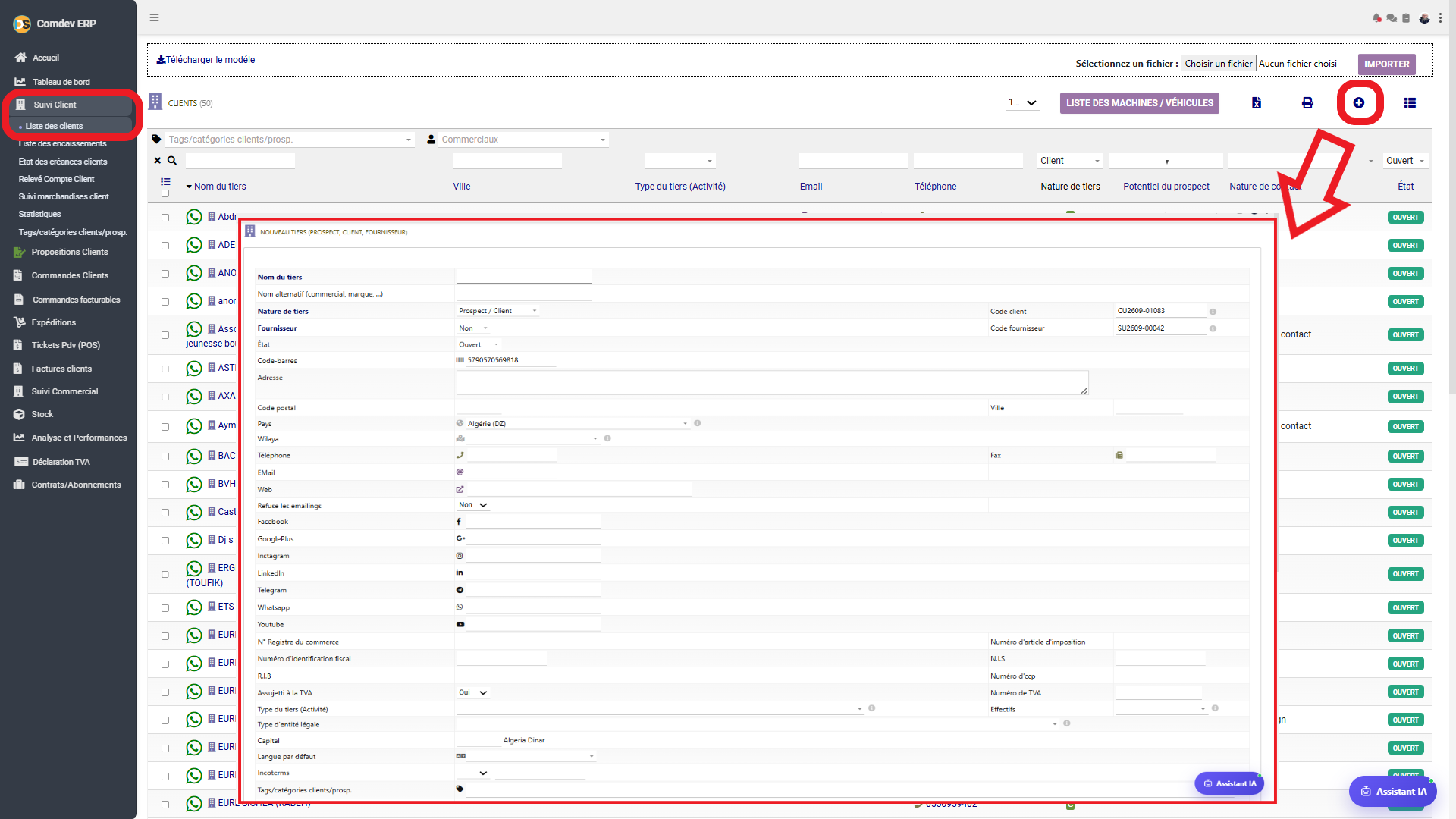1456x819 pixels.
Task: Open the Assujetti à la TVA dropdown
Action: 472,692
